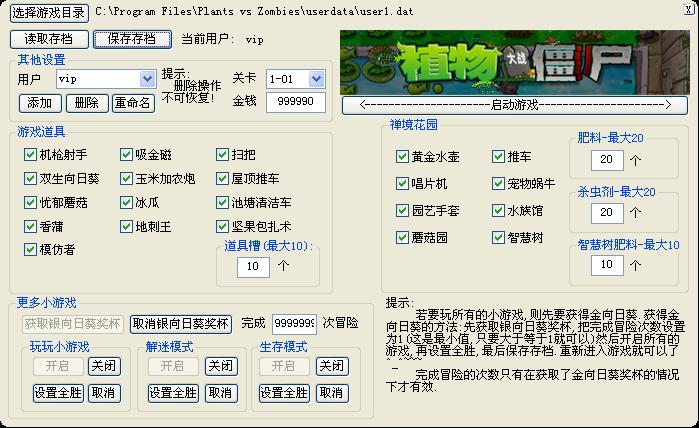Screen dimensions: 699x428
Task: Toggle the 冰瓜 checkbox
Action: [x=126, y=203]
